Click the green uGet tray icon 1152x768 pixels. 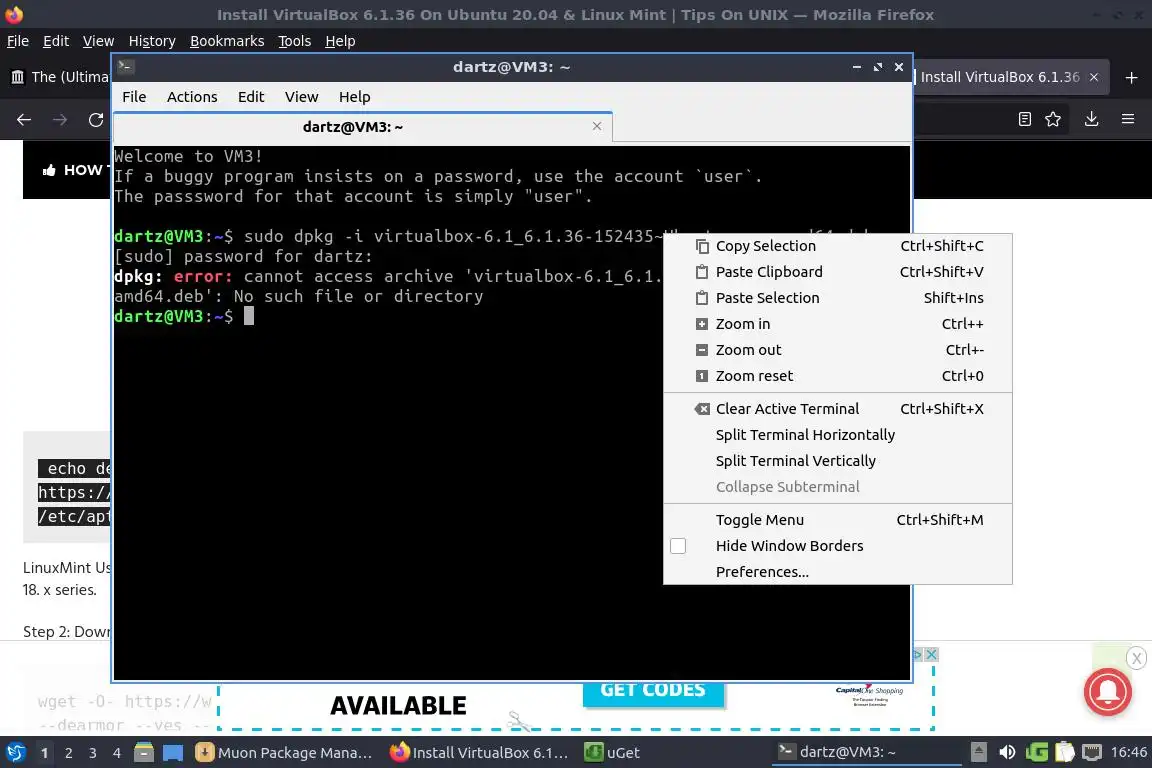[x=1037, y=753]
